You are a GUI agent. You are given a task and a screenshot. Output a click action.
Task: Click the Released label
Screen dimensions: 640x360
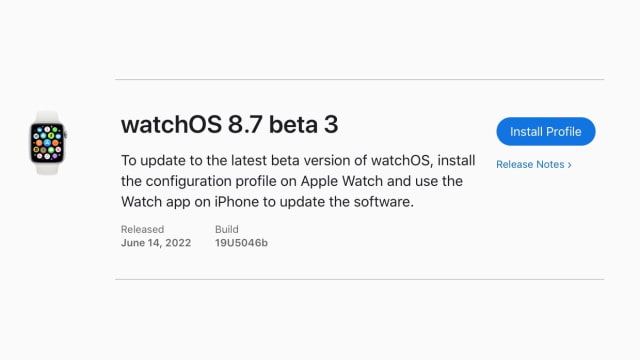(142, 229)
